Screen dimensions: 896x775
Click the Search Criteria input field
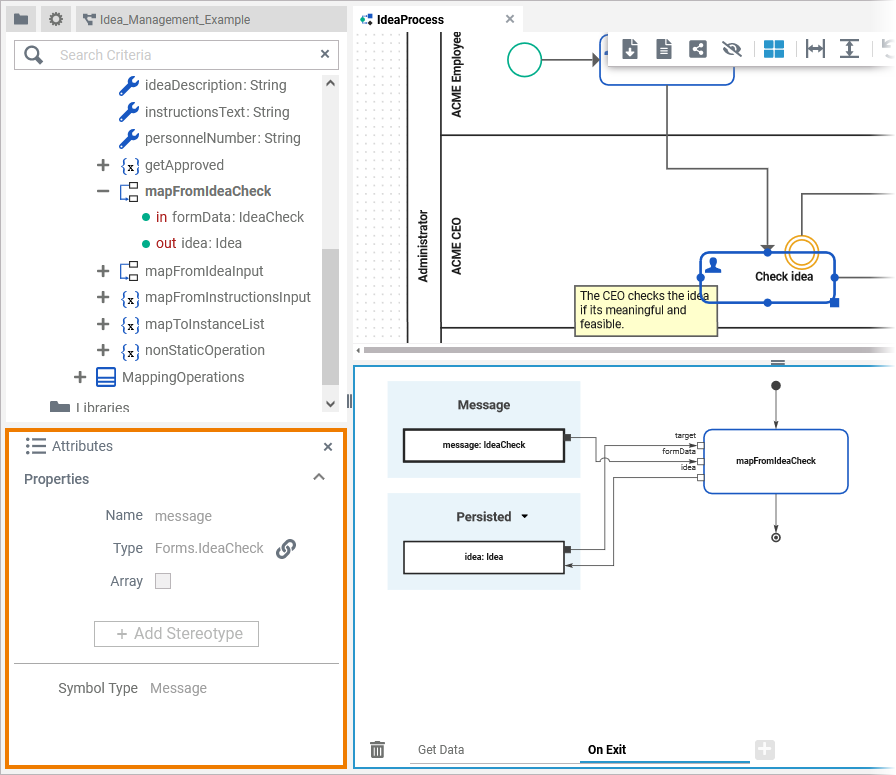tap(180, 55)
